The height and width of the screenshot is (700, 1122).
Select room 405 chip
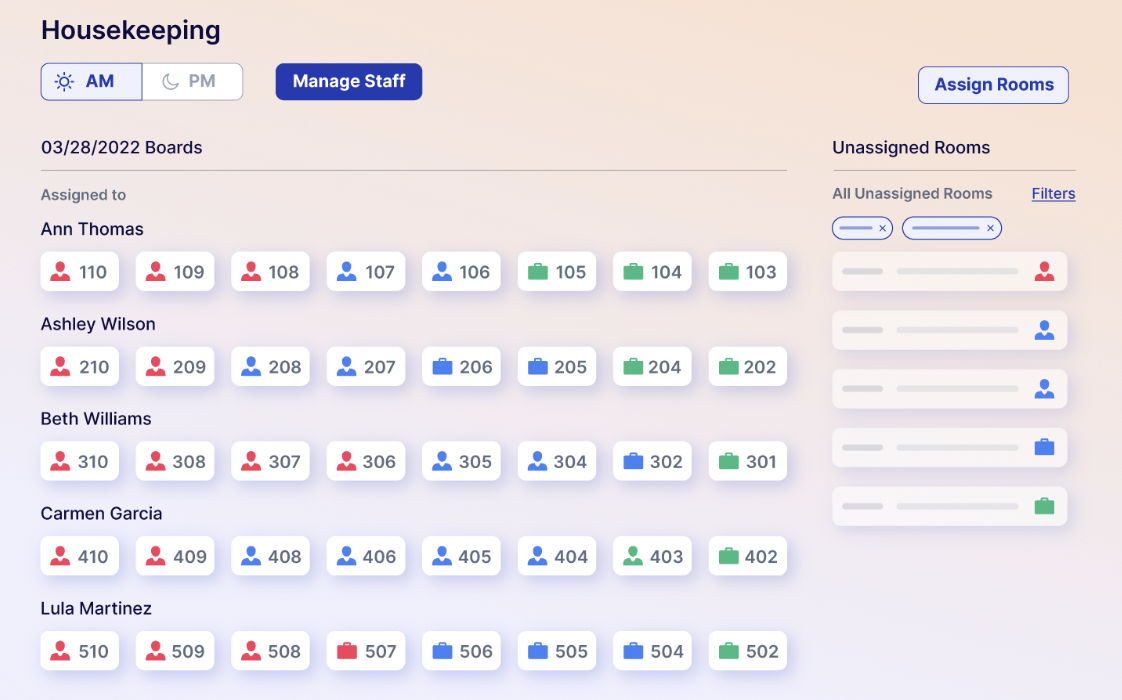462,556
